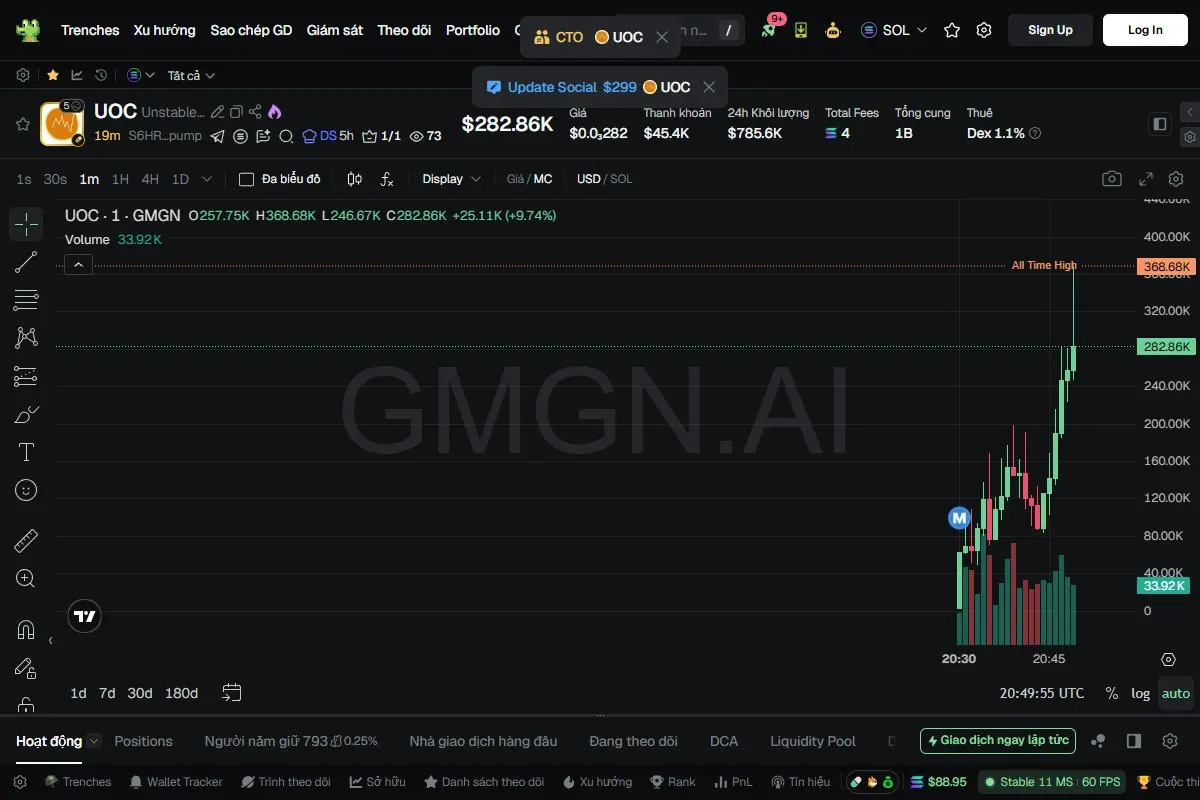Switch currency display to SOL

[x=622, y=179]
